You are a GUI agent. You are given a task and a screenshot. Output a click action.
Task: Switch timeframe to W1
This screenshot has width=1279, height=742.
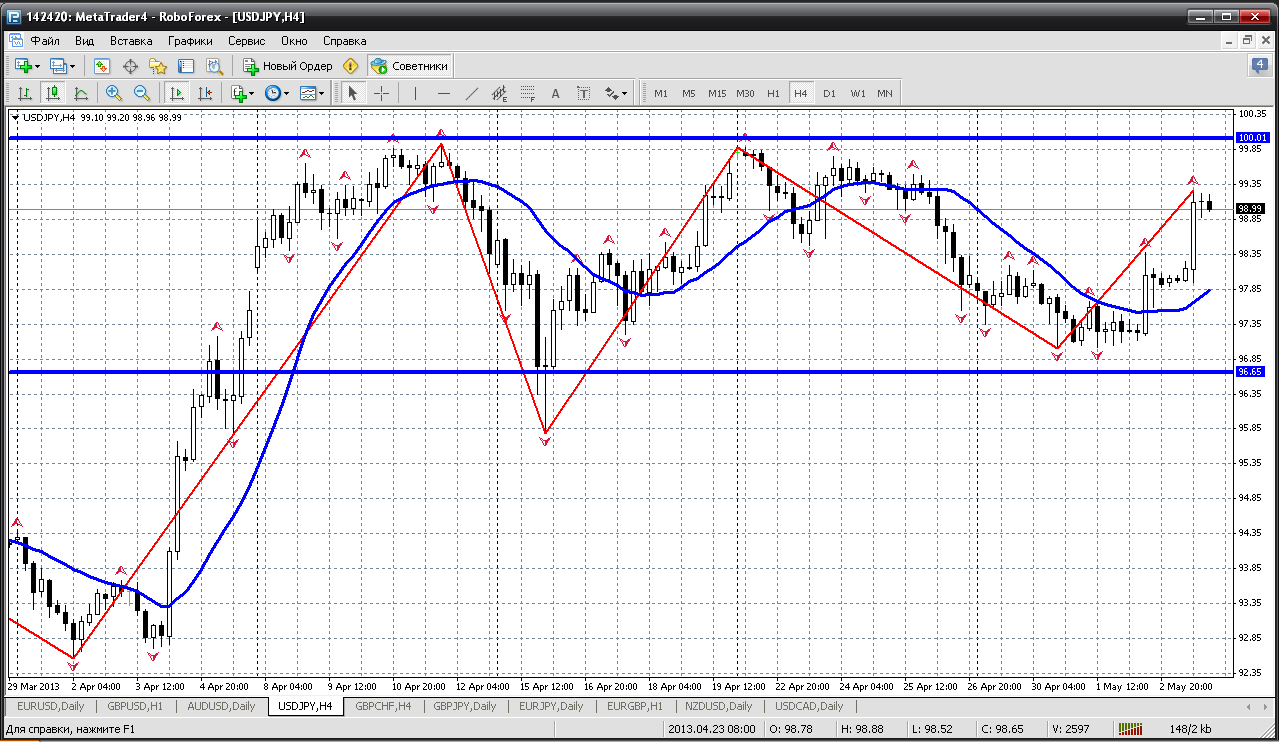point(858,93)
